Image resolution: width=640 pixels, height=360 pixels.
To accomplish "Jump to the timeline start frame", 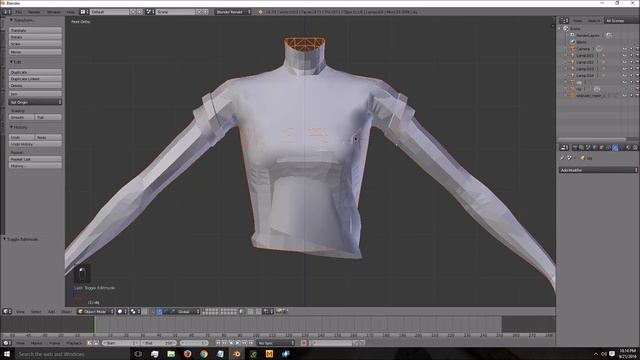I will tap(218, 343).
